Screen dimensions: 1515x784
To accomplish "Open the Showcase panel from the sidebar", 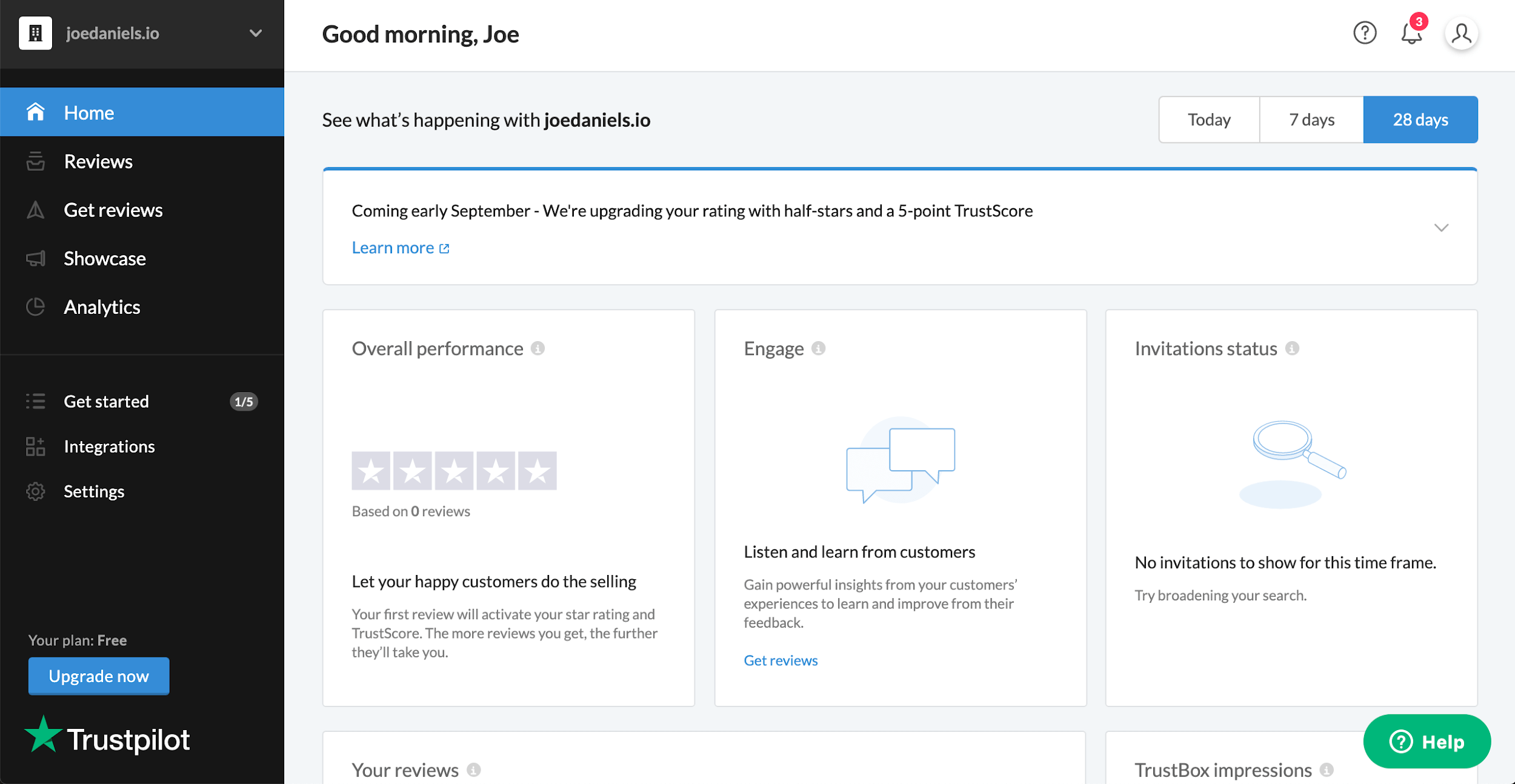I will click(x=104, y=258).
